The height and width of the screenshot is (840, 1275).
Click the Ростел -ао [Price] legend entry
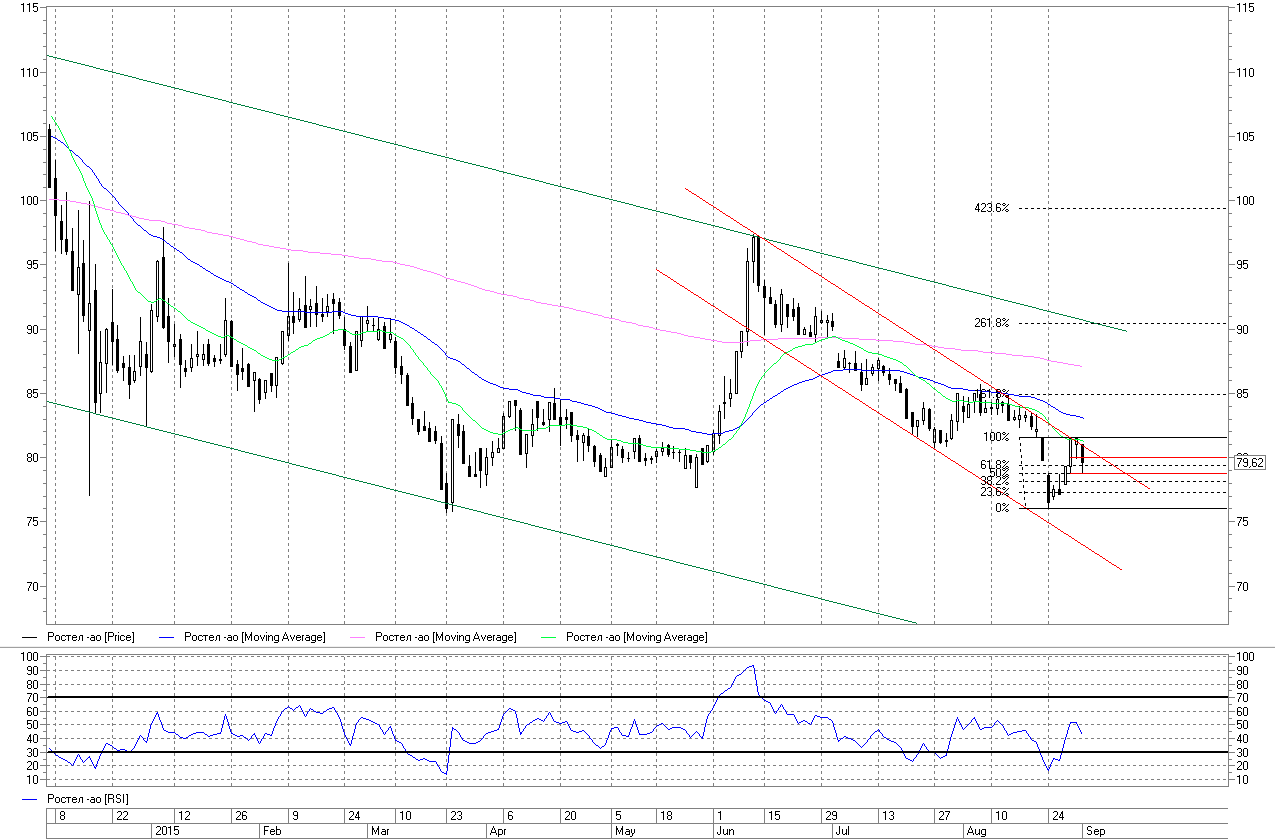pyautogui.click(x=90, y=637)
